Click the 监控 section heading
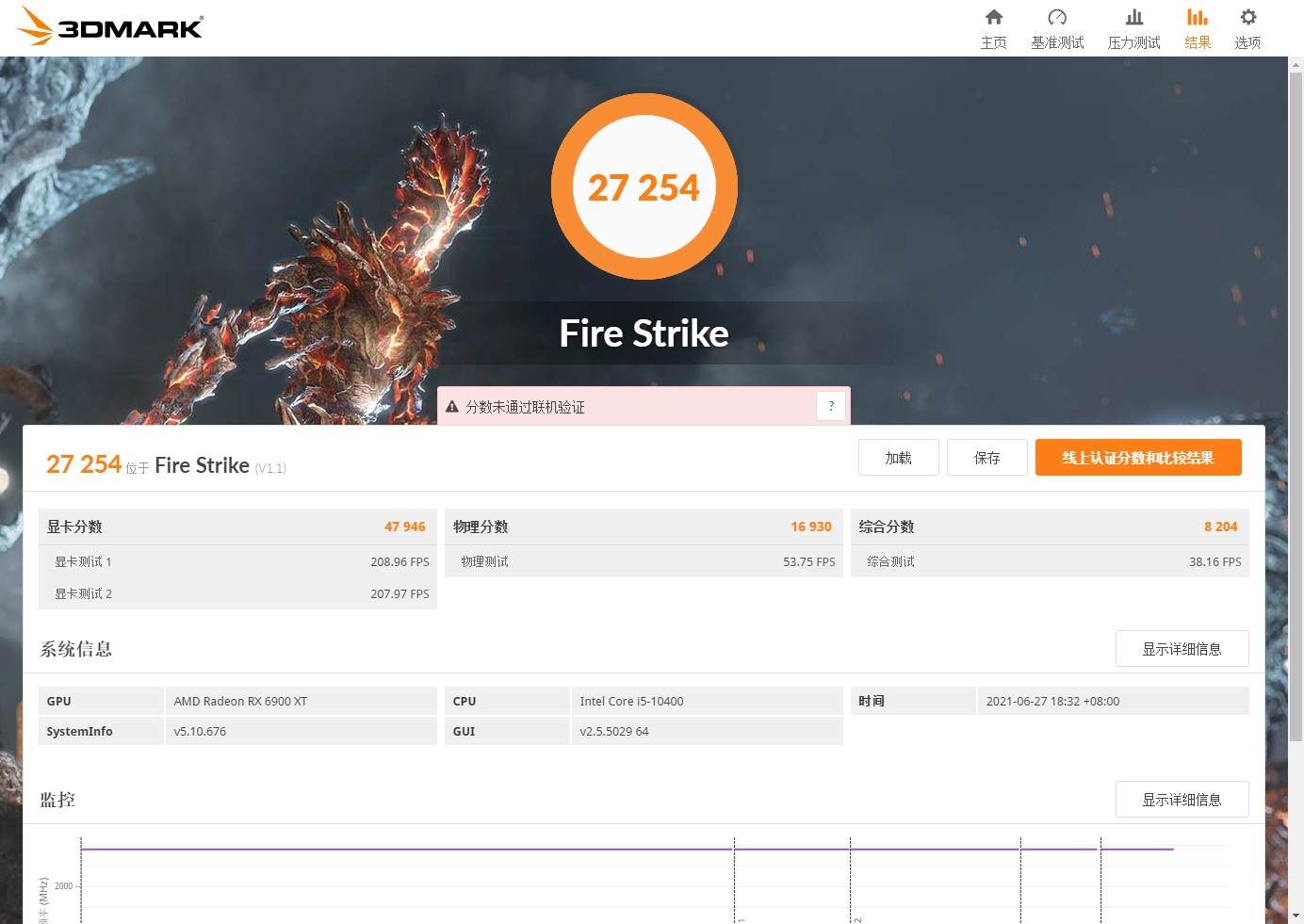This screenshot has width=1304, height=924. point(57,800)
